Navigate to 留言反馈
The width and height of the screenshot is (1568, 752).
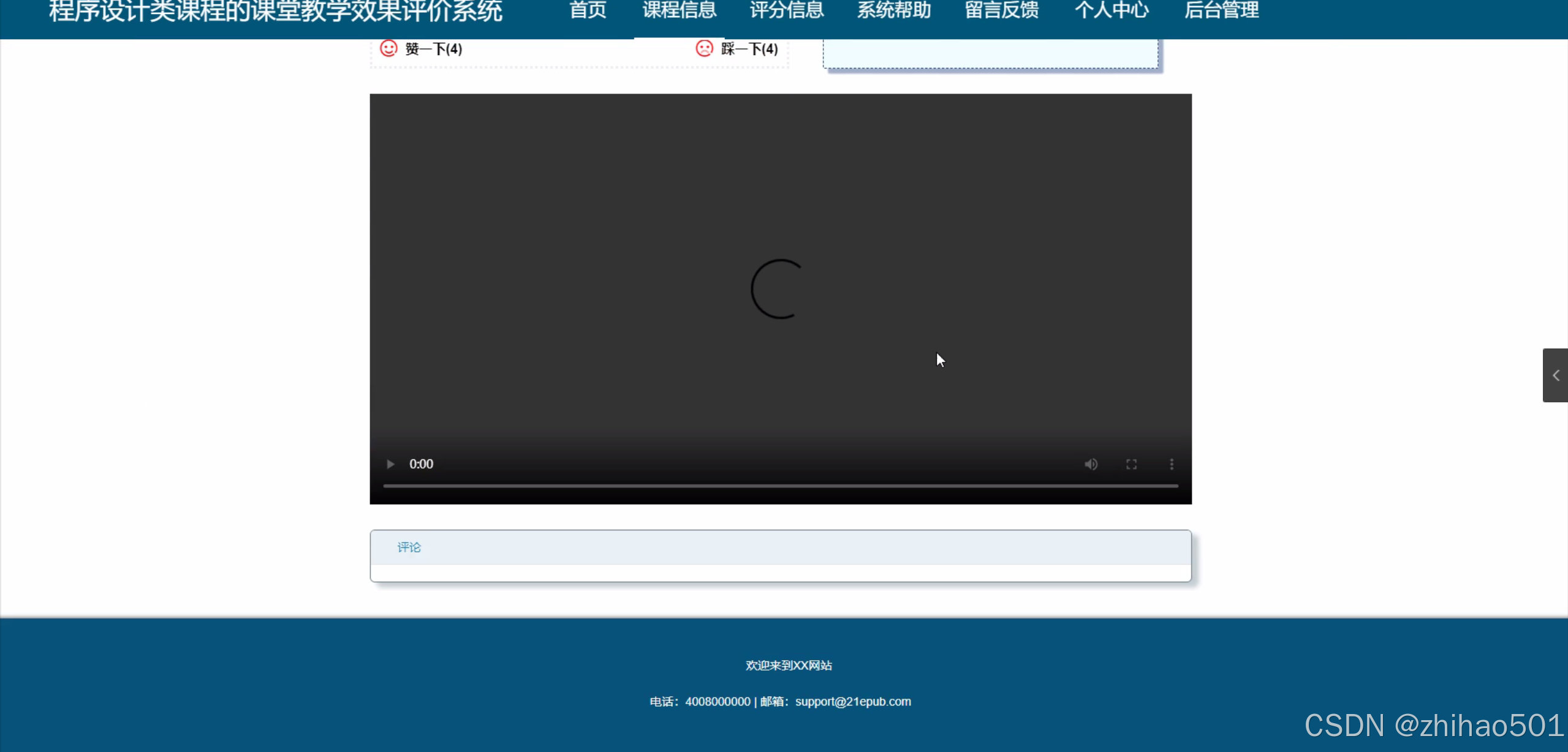coord(1002,10)
